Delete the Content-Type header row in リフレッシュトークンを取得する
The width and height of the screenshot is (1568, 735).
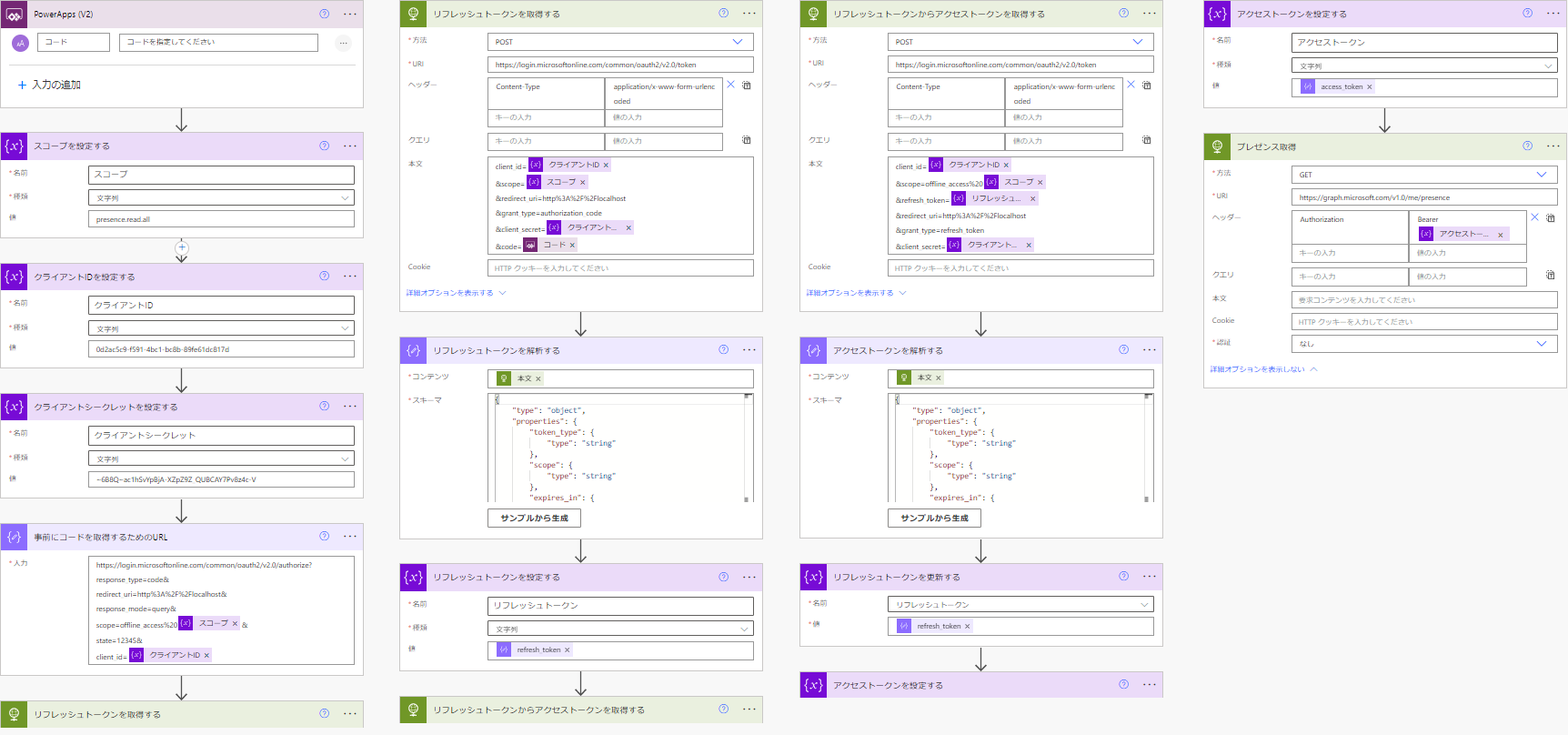[x=730, y=85]
